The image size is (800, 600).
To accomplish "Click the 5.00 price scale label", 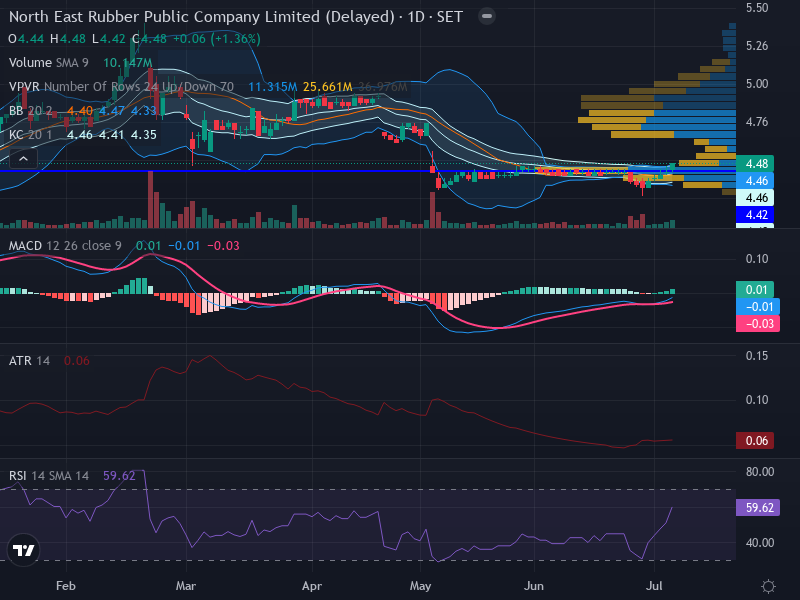I will click(x=757, y=84).
